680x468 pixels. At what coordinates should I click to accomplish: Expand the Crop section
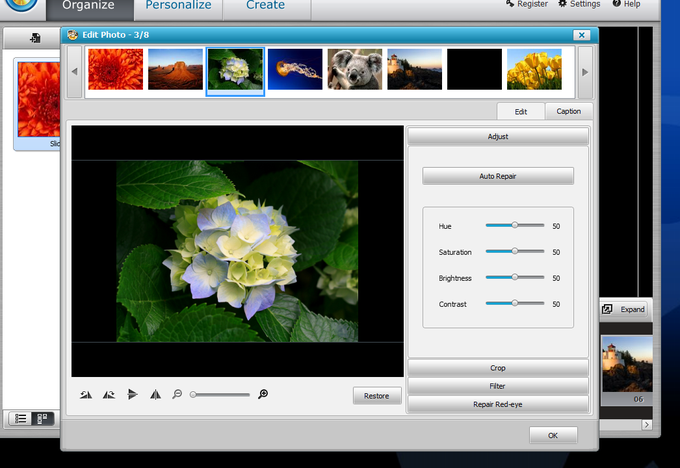coord(498,368)
